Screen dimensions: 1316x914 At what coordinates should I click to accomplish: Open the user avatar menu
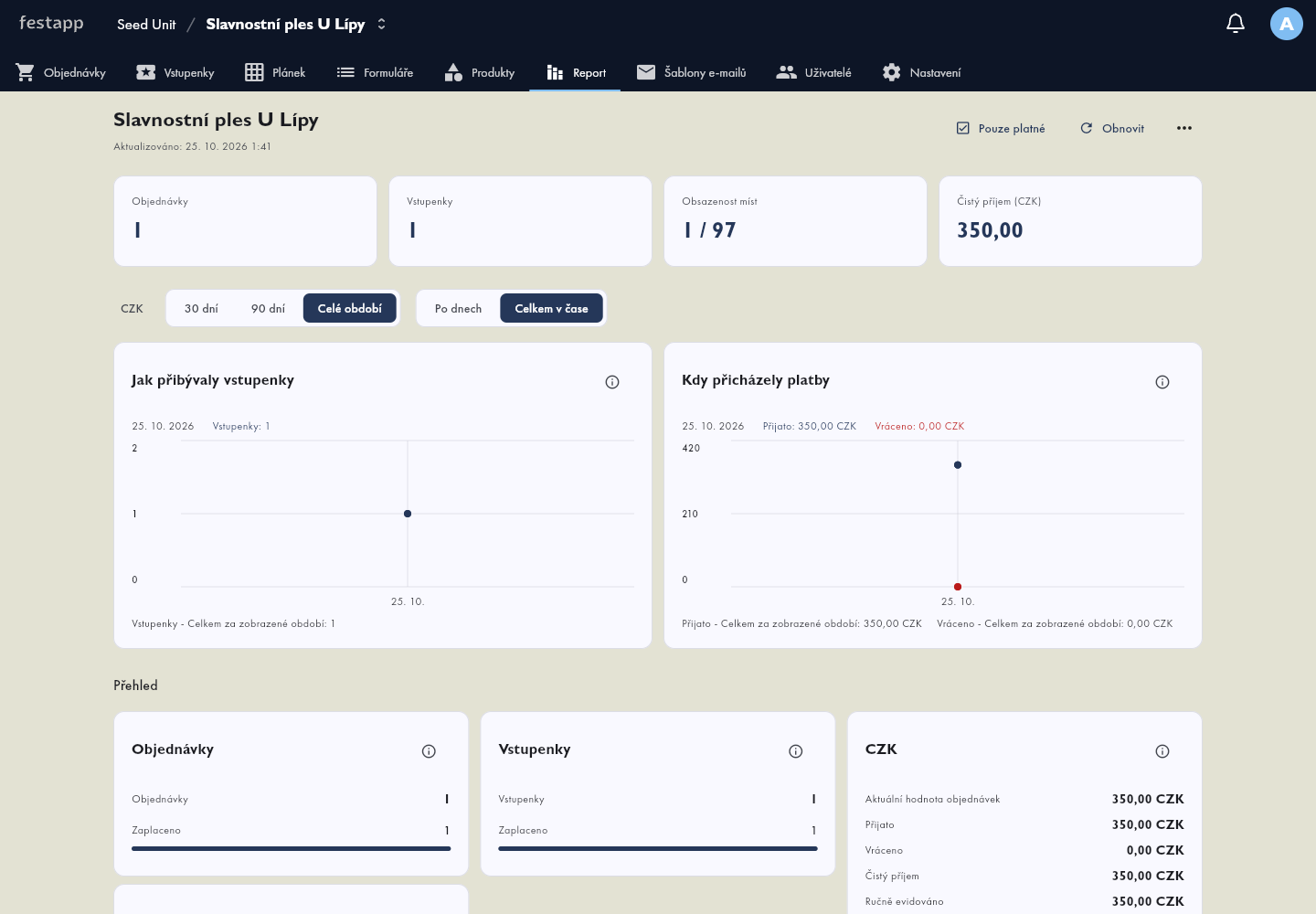click(1287, 24)
